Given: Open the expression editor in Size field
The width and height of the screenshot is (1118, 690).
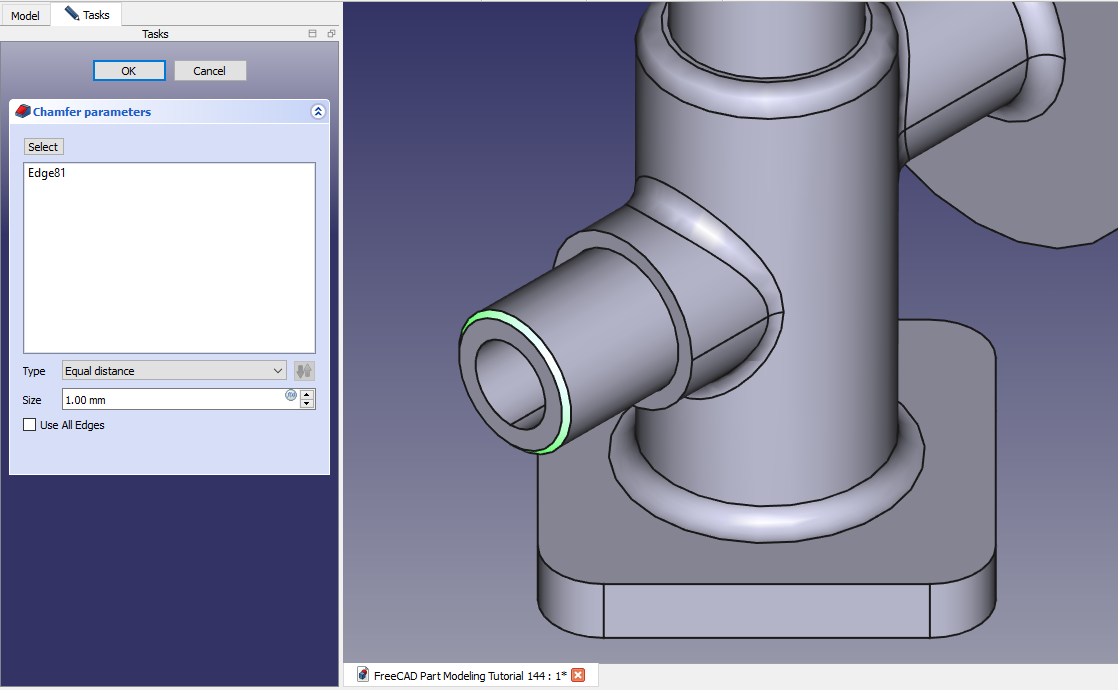Looking at the screenshot, I should click(x=291, y=395).
